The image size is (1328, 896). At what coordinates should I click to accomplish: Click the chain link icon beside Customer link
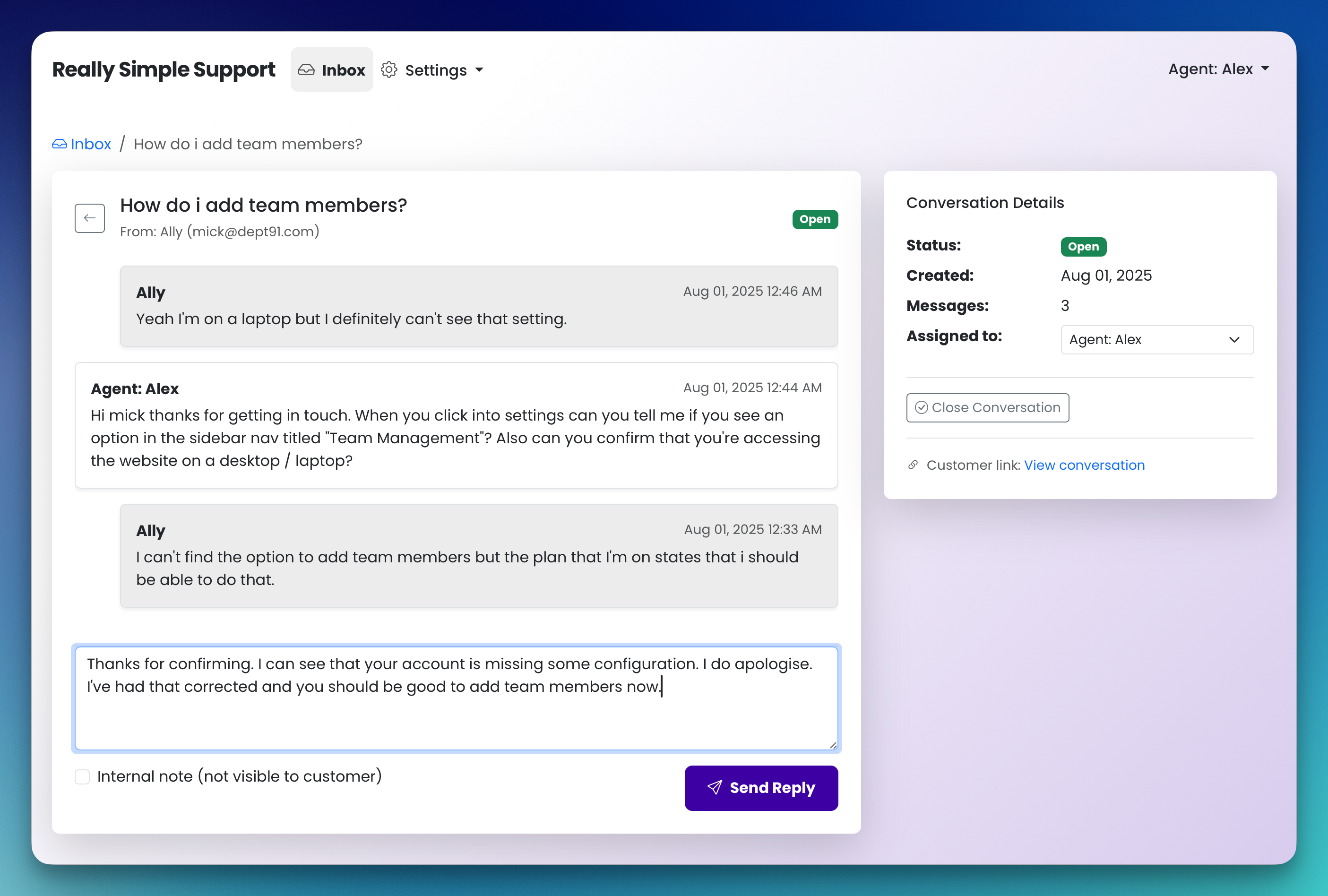(x=913, y=465)
